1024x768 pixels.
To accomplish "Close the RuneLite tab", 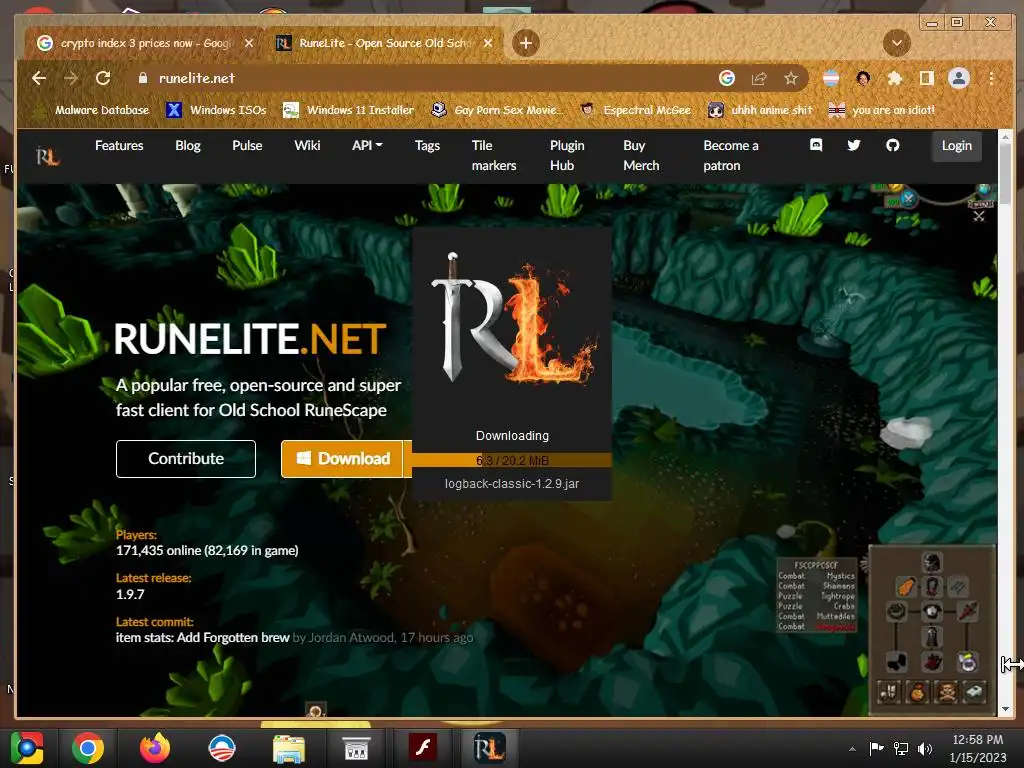I will tap(488, 43).
